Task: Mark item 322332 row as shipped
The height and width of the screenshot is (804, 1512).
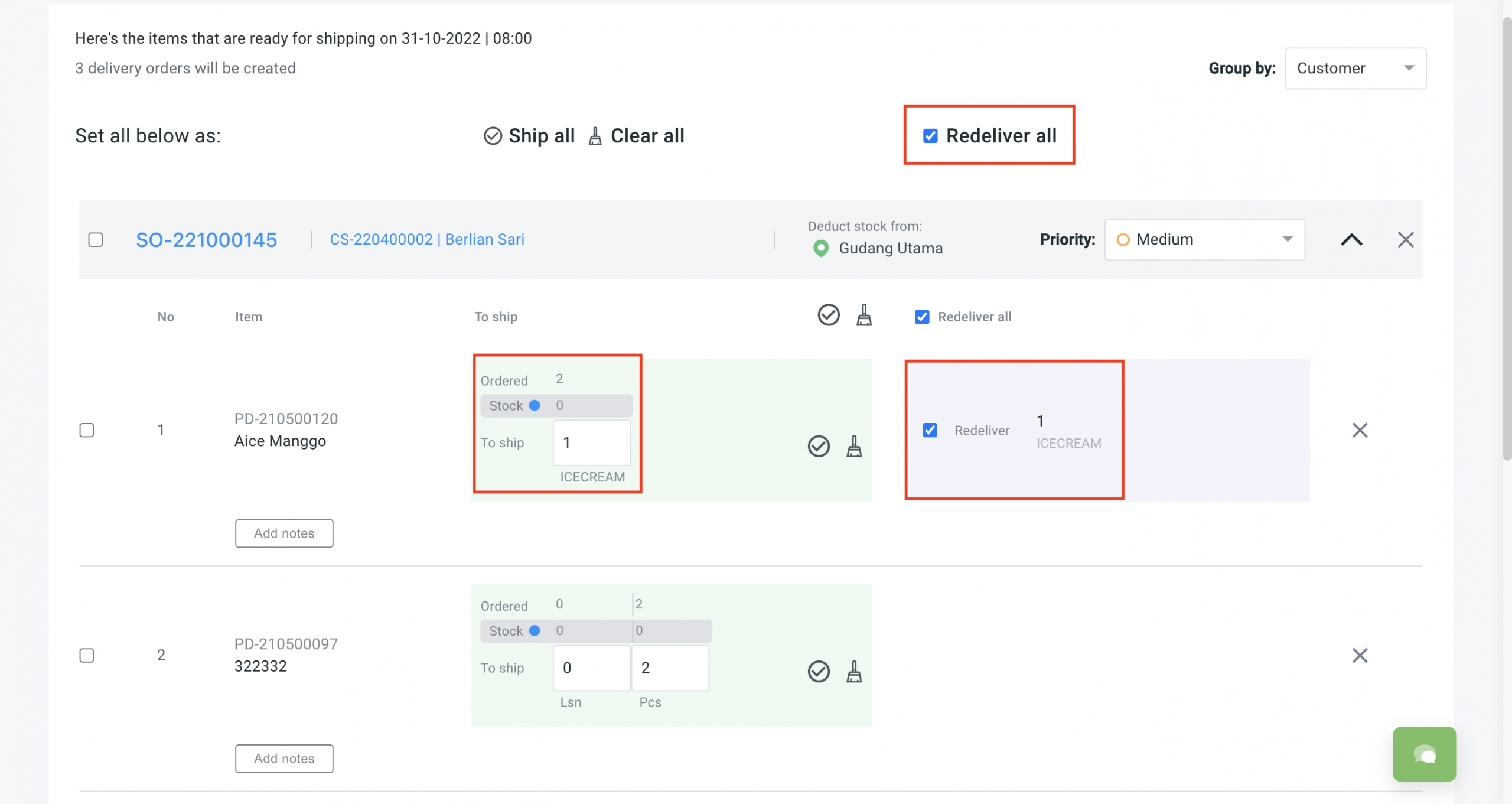Action: 819,671
